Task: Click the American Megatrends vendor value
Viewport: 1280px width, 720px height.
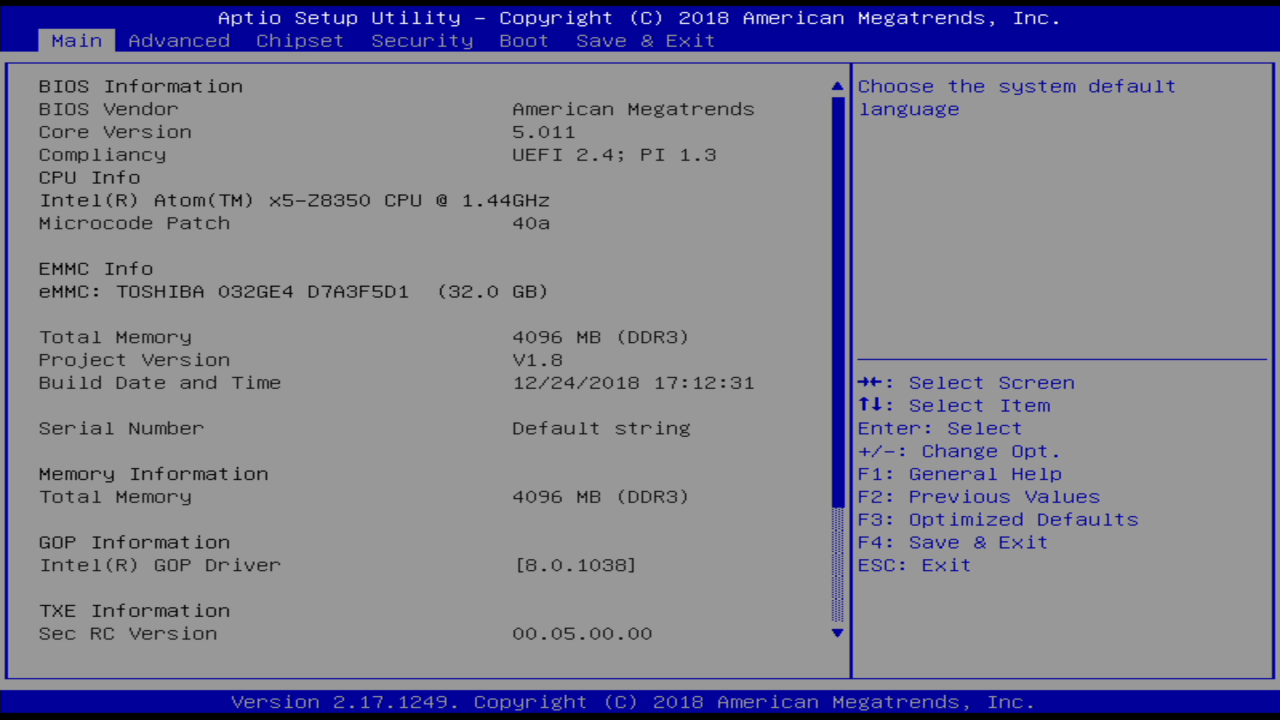Action: (633, 109)
